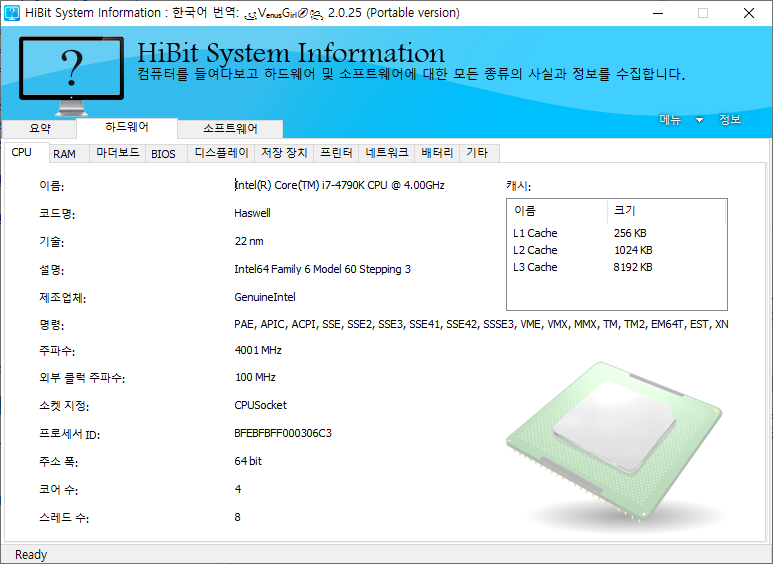Click the 명령: label
Viewport: 773px width, 564px height.
tap(52, 325)
